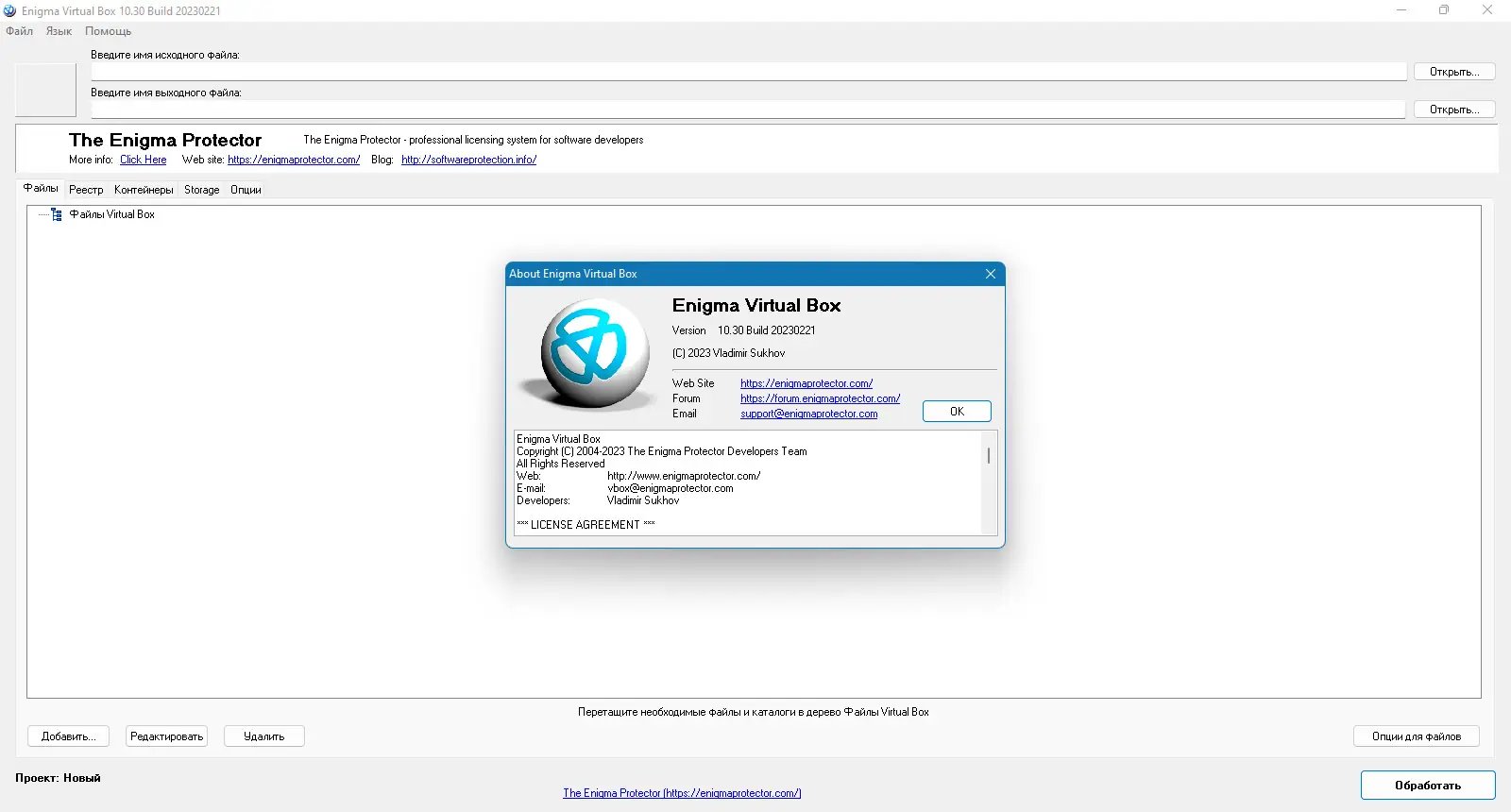Click the (C) 2023 Vladimir Sukhov text
The width and height of the screenshot is (1511, 812).
(x=729, y=353)
